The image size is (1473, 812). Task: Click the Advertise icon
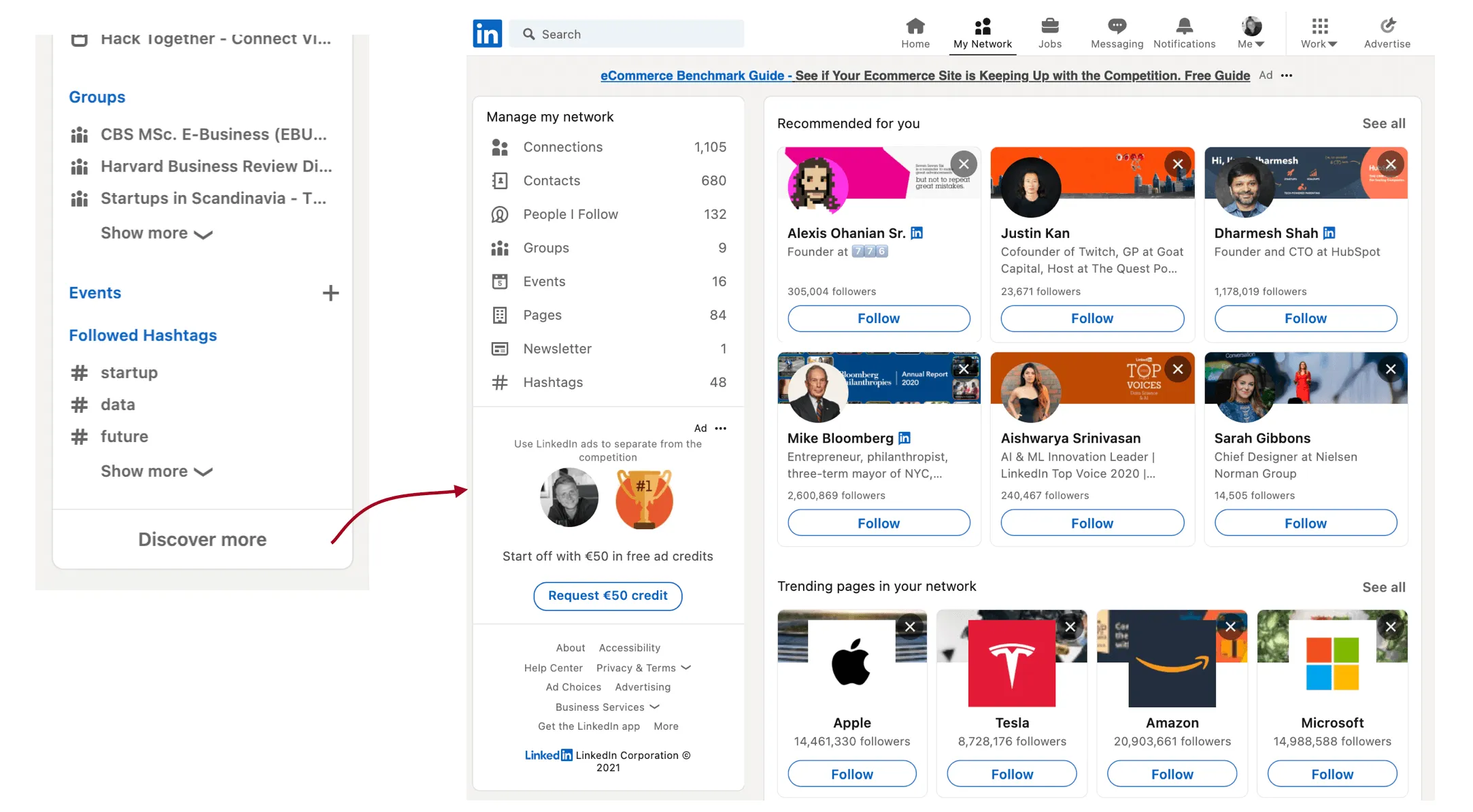point(1387,26)
